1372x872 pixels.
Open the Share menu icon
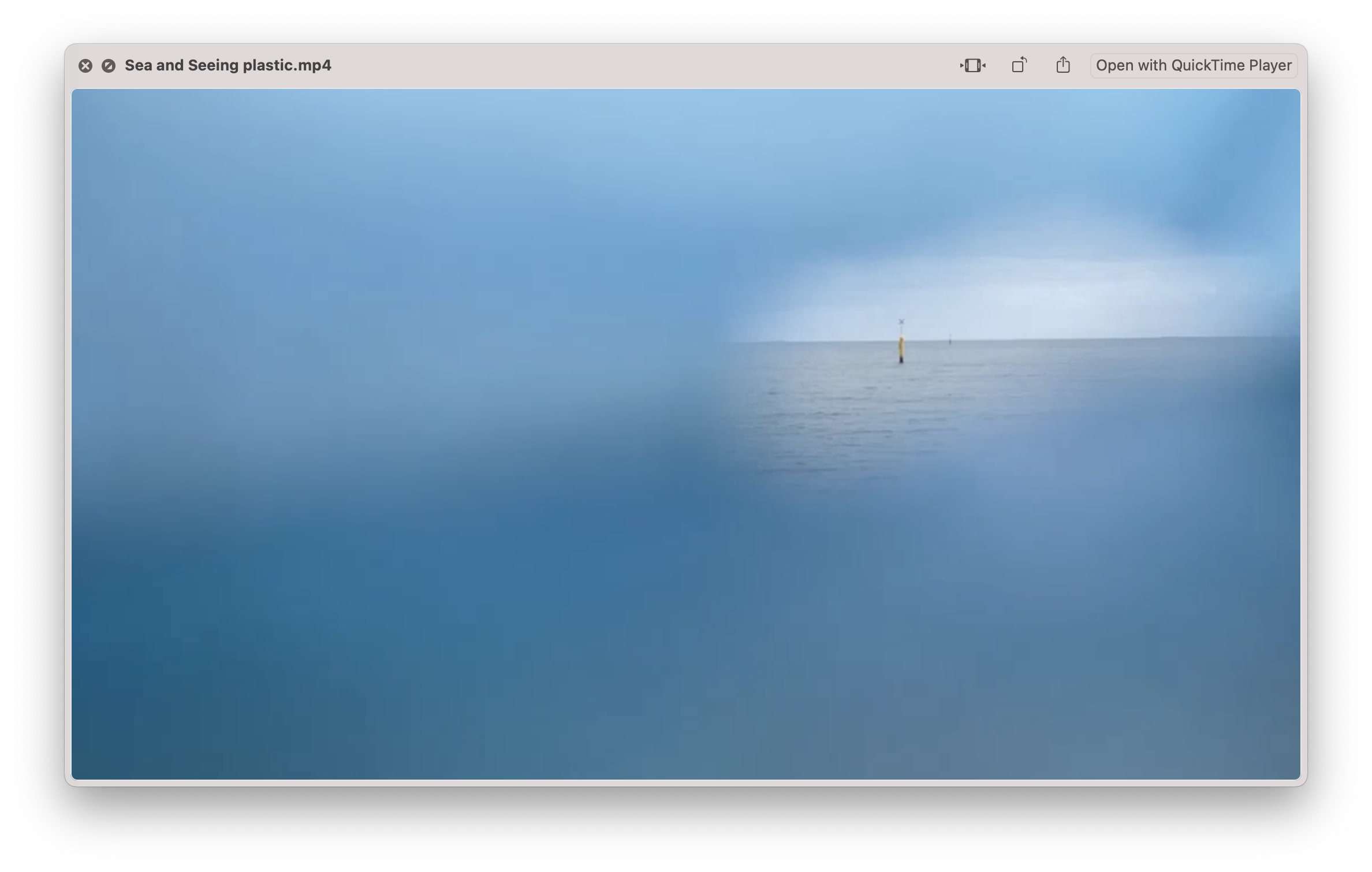tap(1063, 65)
